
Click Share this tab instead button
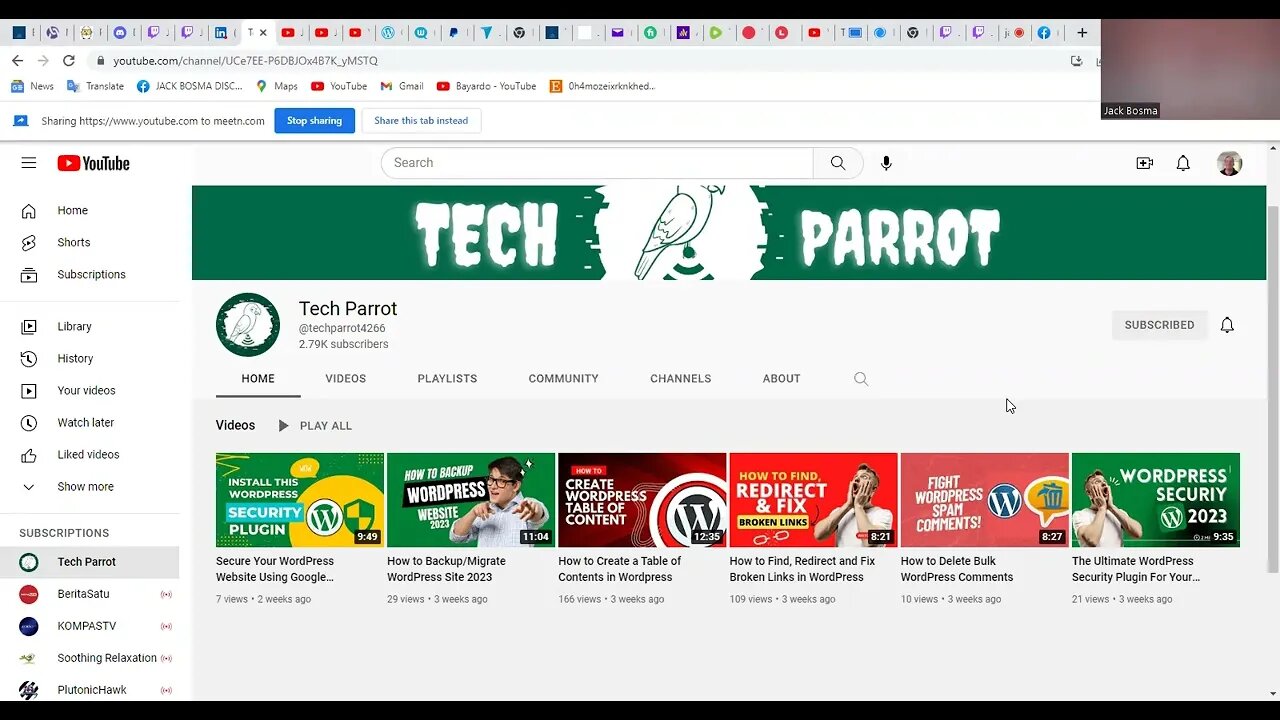pos(421,121)
